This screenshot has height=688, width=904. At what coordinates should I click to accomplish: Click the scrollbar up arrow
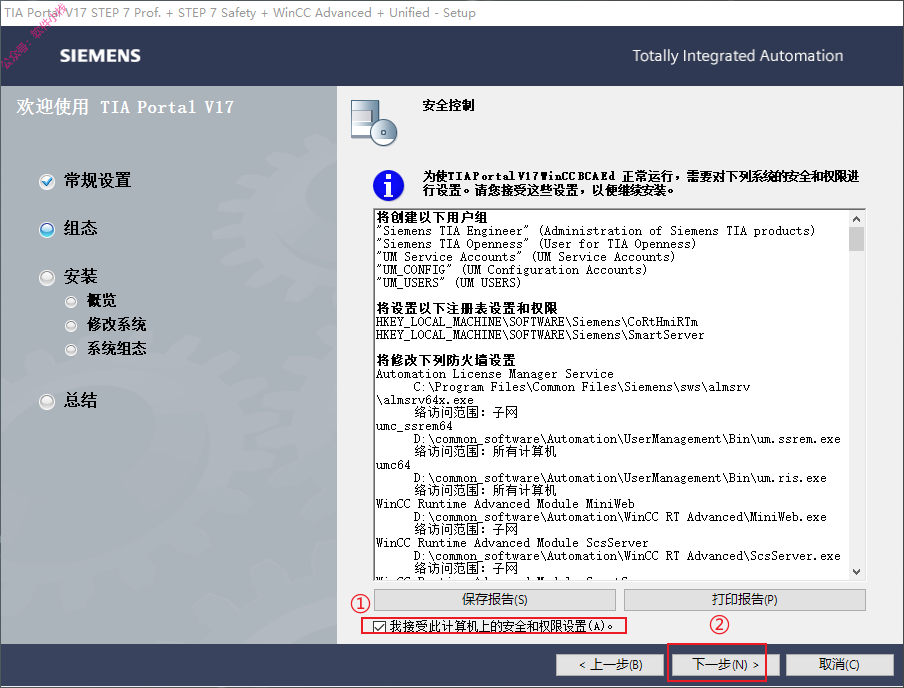pyautogui.click(x=856, y=219)
